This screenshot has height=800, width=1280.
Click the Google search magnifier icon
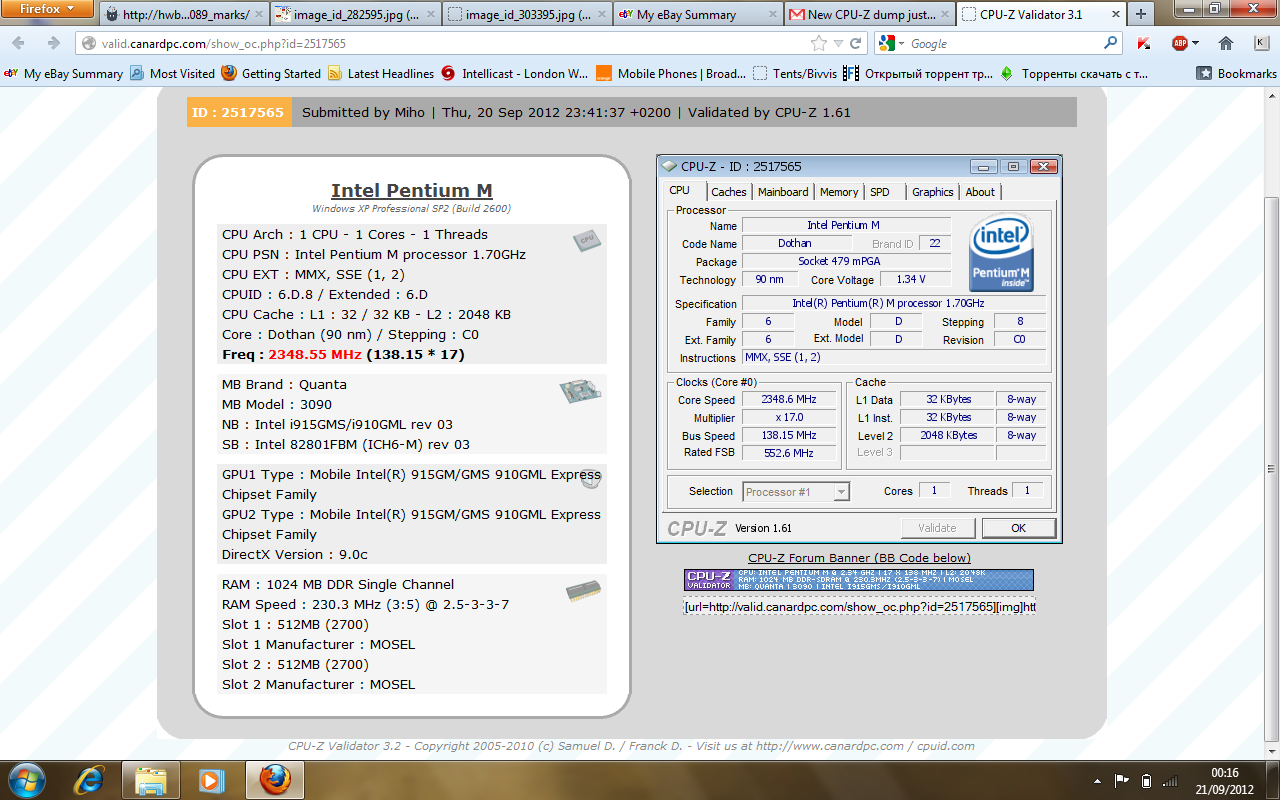pos(1111,43)
